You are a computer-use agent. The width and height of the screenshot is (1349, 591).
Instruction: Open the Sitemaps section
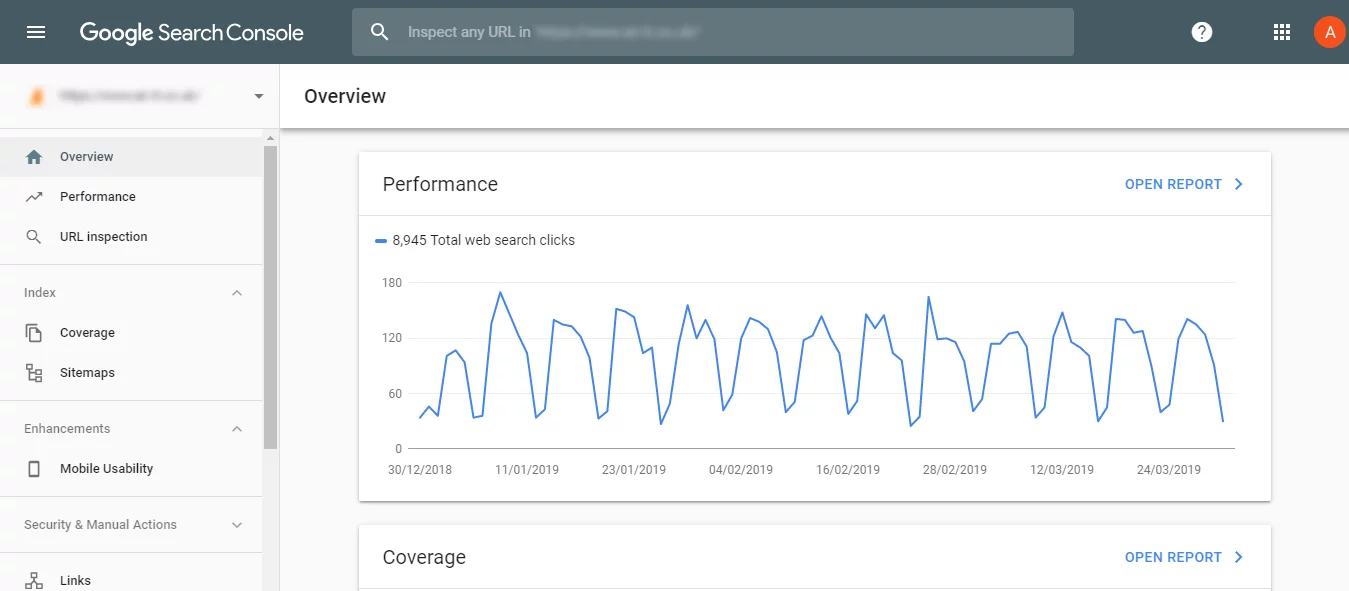pos(87,372)
